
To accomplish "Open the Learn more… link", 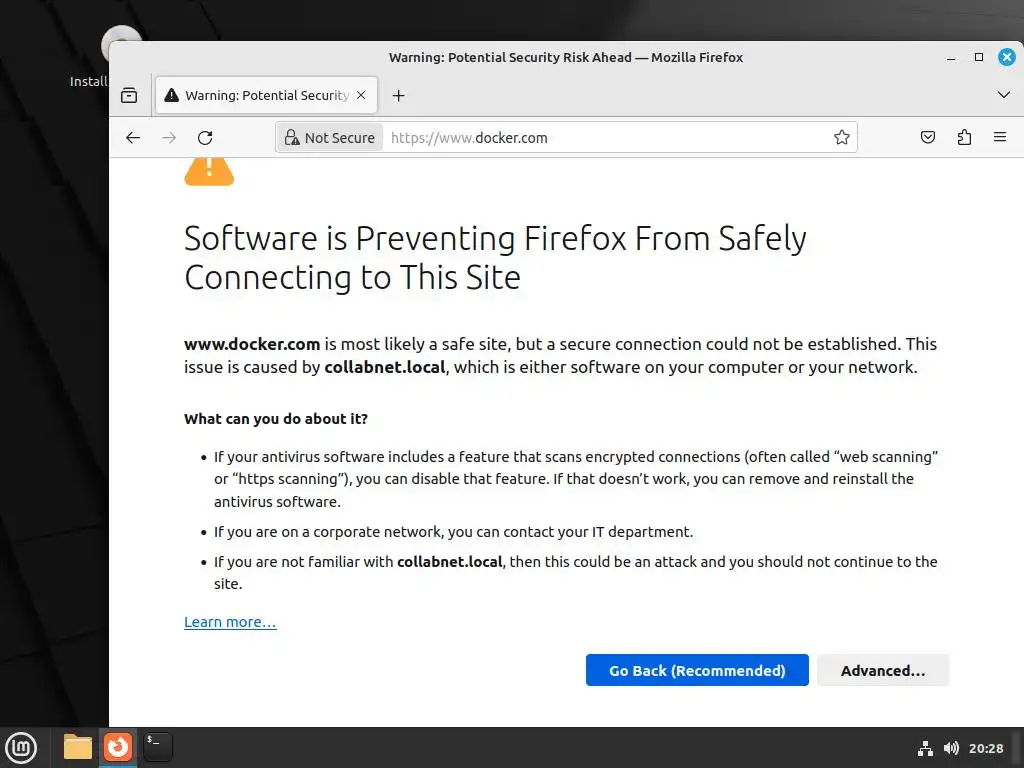I will click(x=230, y=622).
